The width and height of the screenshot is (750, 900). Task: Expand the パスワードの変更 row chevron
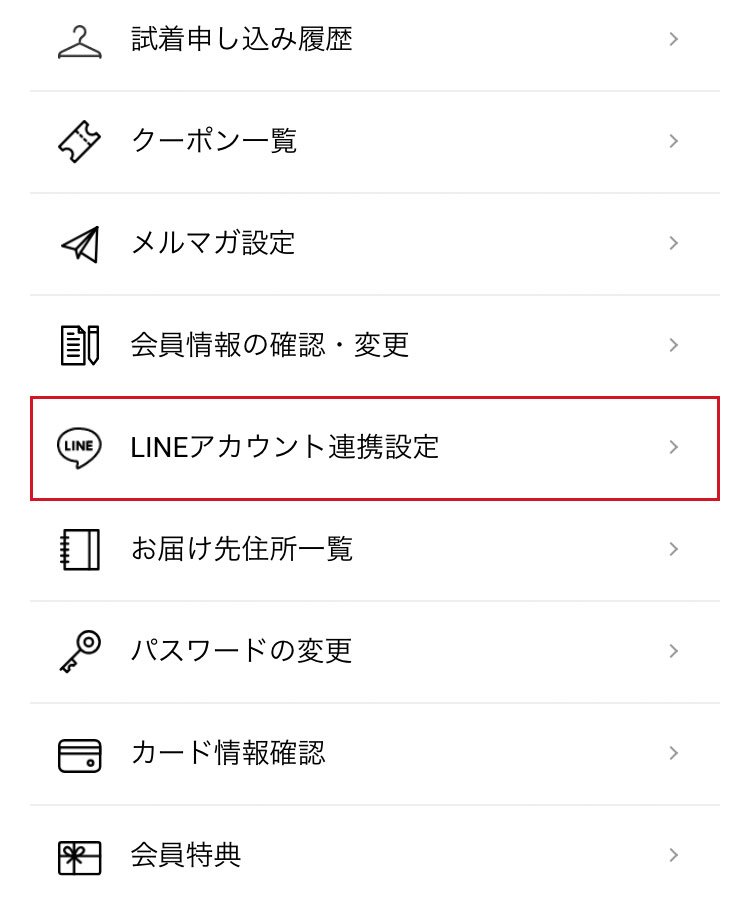(x=674, y=651)
